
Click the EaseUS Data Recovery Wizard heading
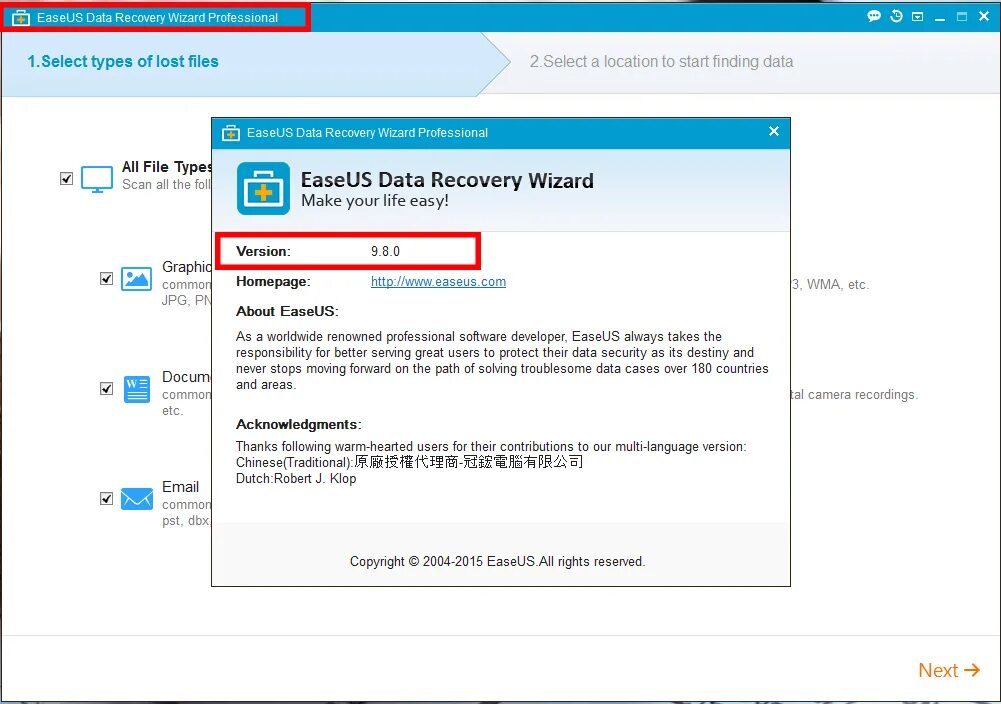click(x=447, y=180)
